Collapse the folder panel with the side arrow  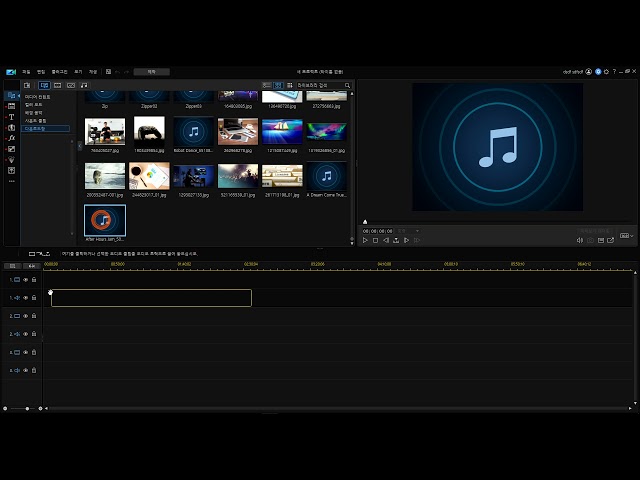pyautogui.click(x=80, y=146)
